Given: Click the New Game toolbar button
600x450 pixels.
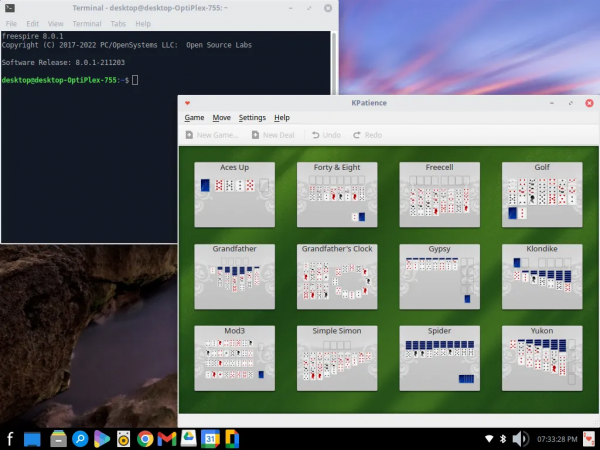Looking at the screenshot, I should [x=212, y=135].
